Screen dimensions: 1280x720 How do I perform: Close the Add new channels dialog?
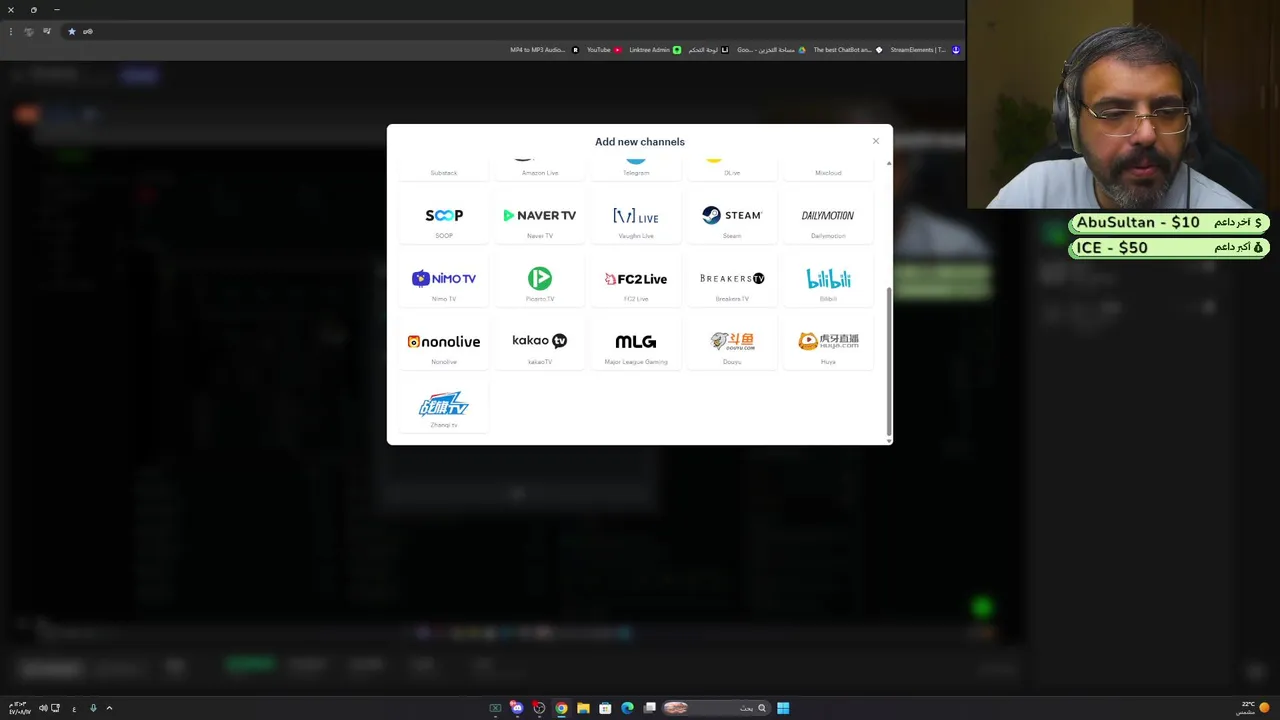tap(876, 141)
